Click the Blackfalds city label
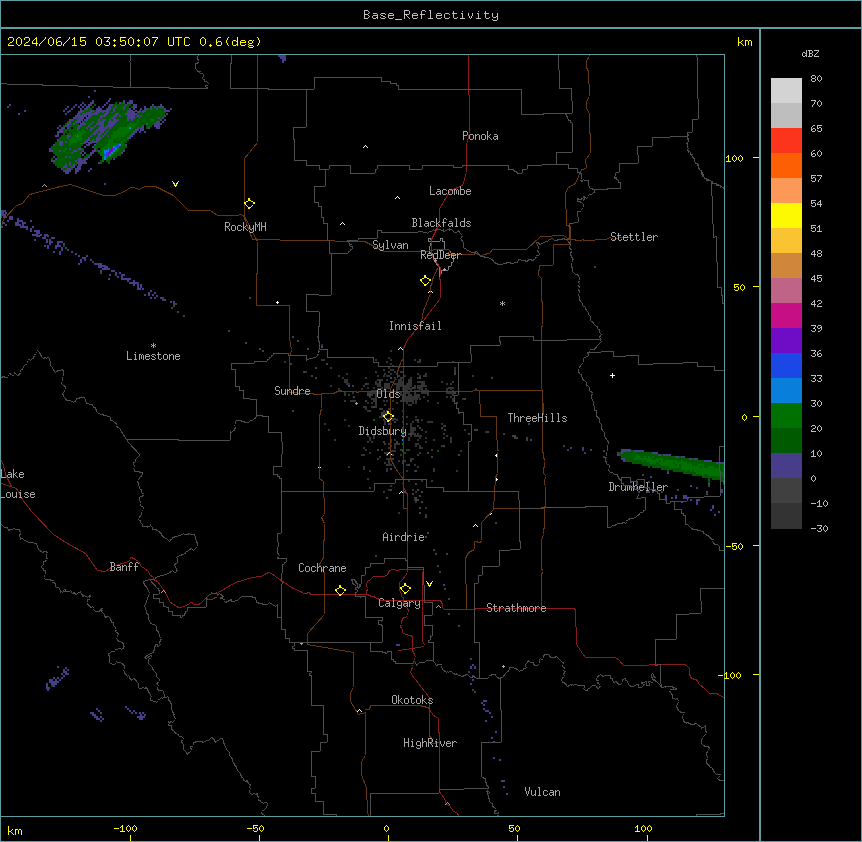 pos(441,223)
